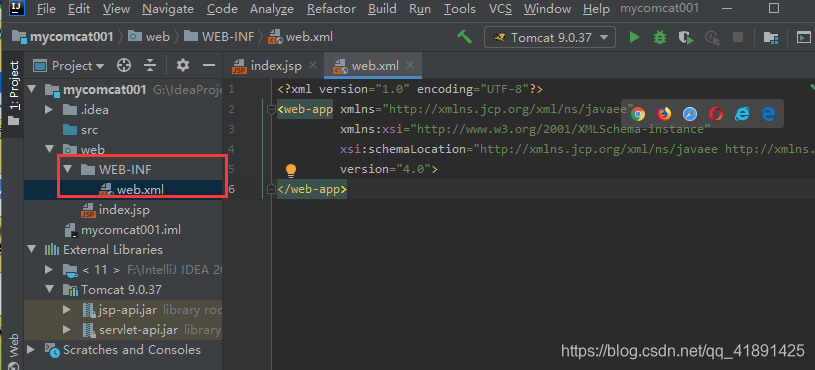Run with Coverage shield icon
The height and width of the screenshot is (370, 815).
pyautogui.click(x=686, y=37)
